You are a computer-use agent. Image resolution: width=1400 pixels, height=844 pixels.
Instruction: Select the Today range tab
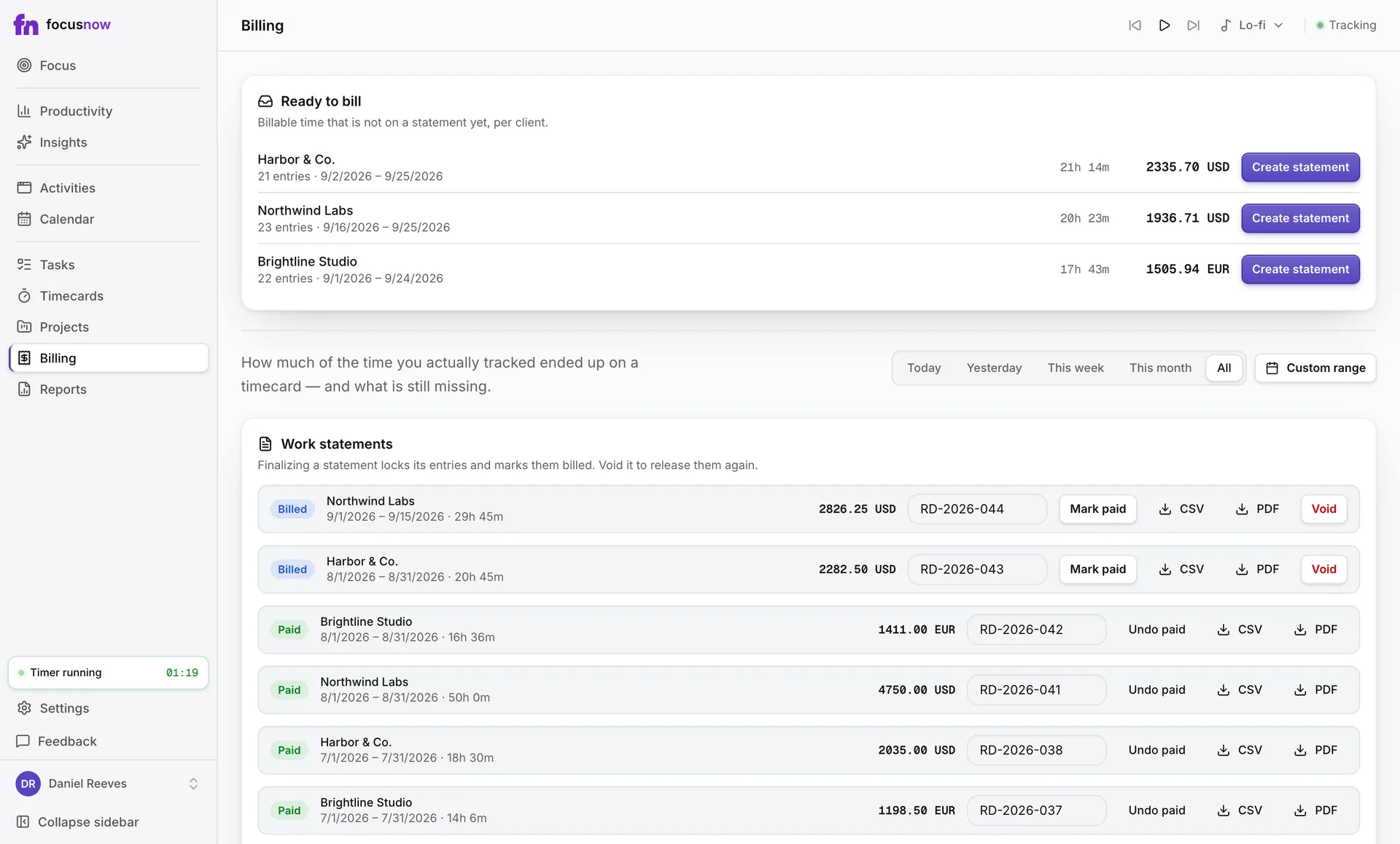click(x=924, y=368)
